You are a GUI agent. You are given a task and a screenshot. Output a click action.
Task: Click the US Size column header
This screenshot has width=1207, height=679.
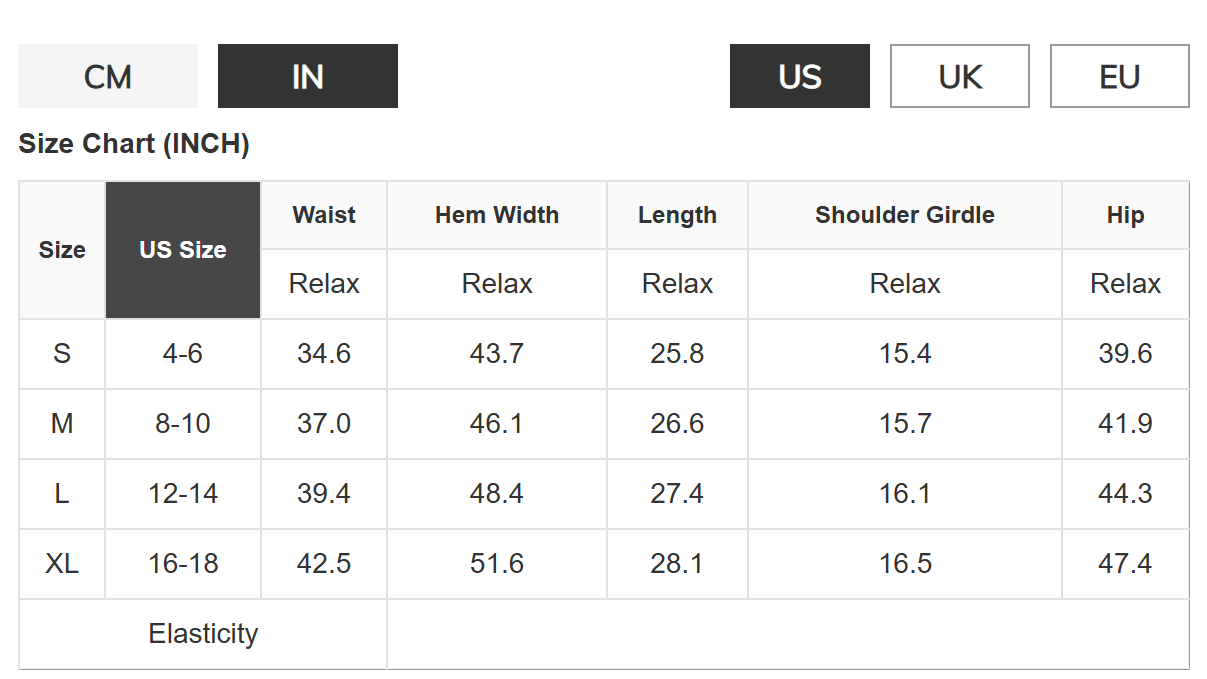click(x=183, y=250)
